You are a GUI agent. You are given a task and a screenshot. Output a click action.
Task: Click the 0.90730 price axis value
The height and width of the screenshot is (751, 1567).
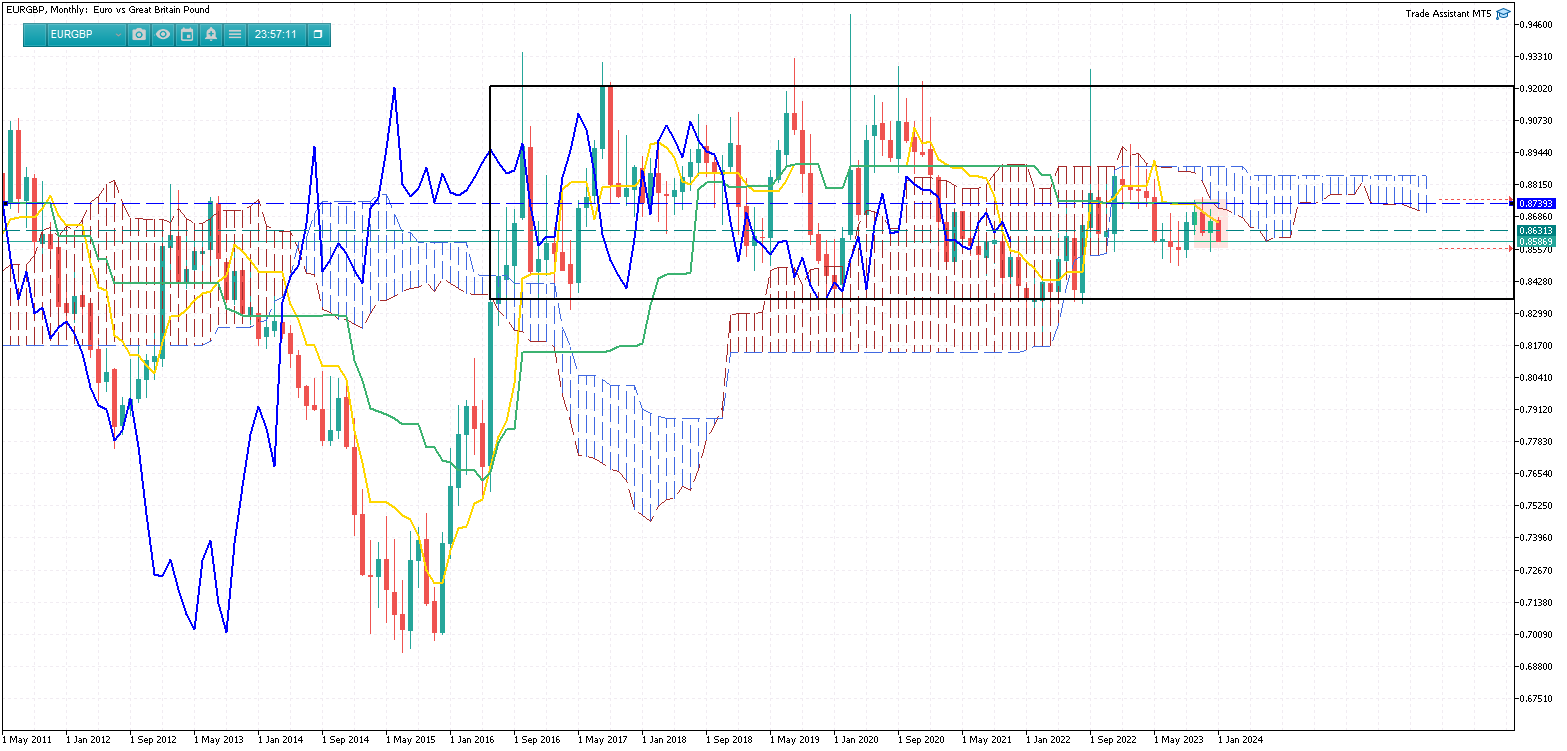coord(1537,121)
